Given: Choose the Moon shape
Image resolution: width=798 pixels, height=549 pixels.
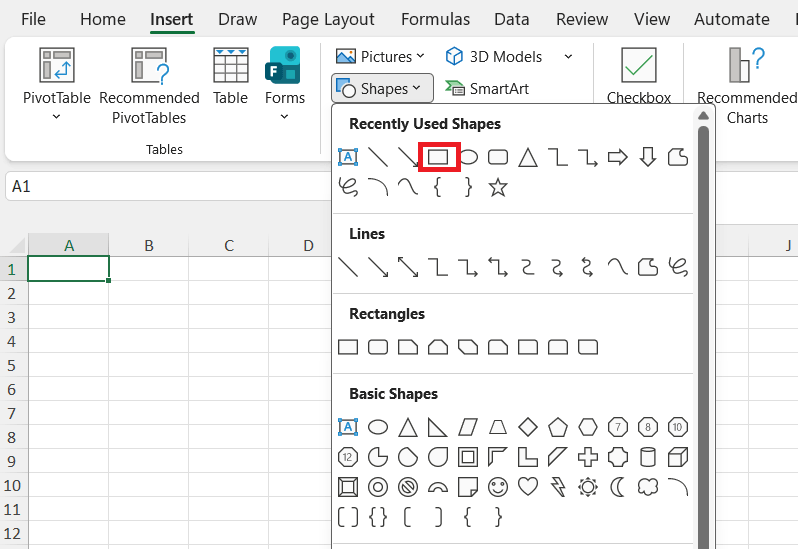Looking at the screenshot, I should click(617, 487).
